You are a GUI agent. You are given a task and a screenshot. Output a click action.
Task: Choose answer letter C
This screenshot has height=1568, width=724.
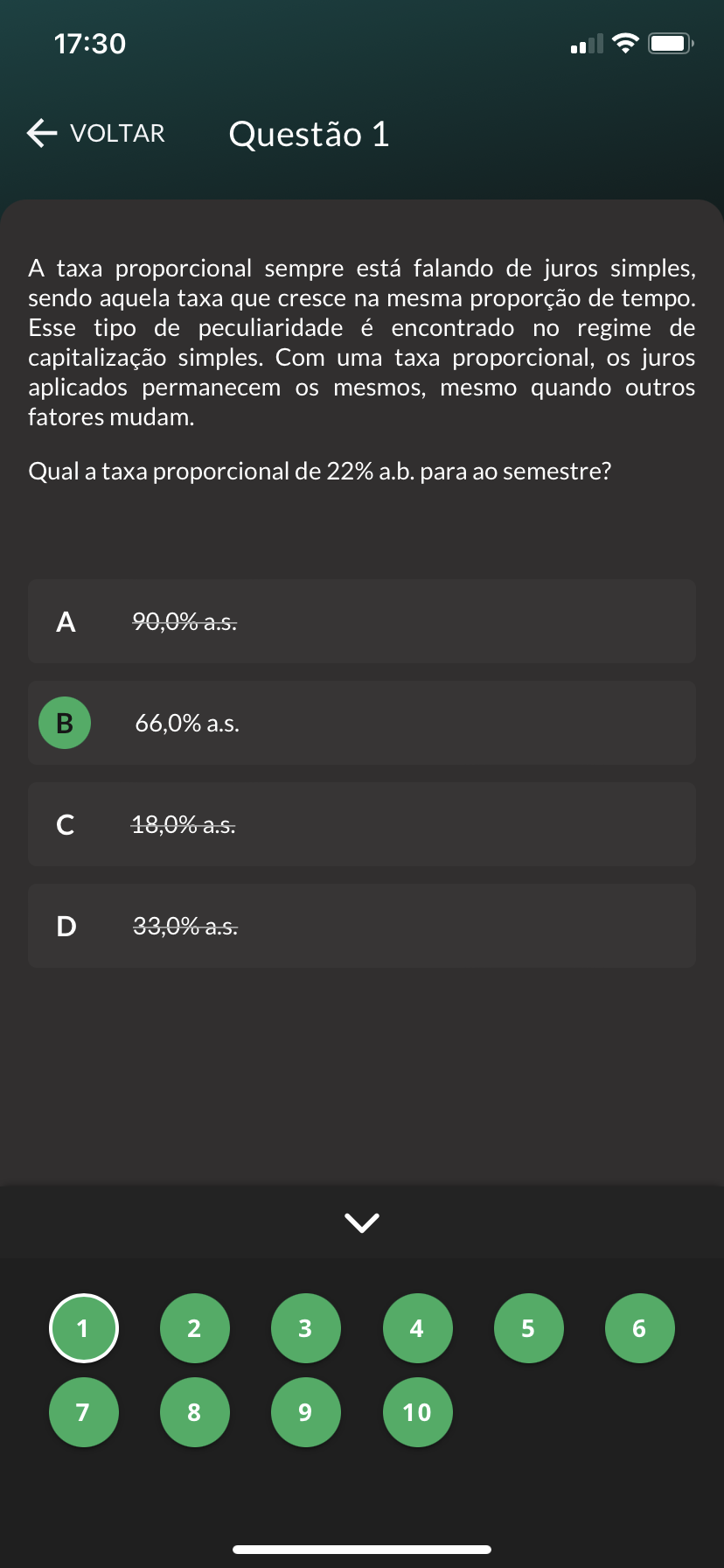66,824
